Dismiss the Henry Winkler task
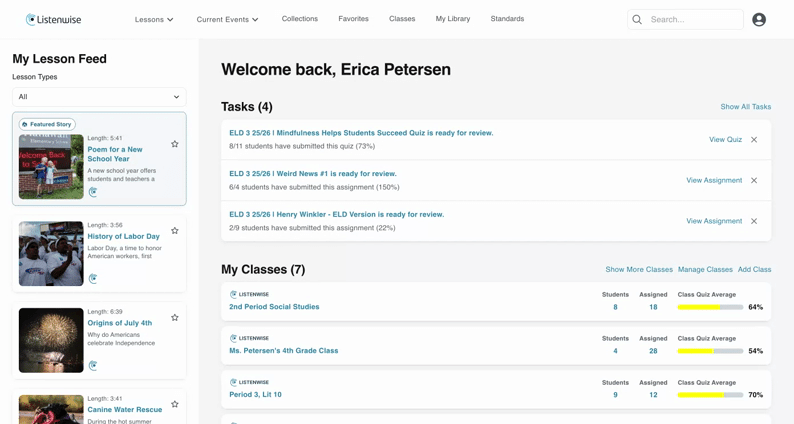 pos(754,221)
